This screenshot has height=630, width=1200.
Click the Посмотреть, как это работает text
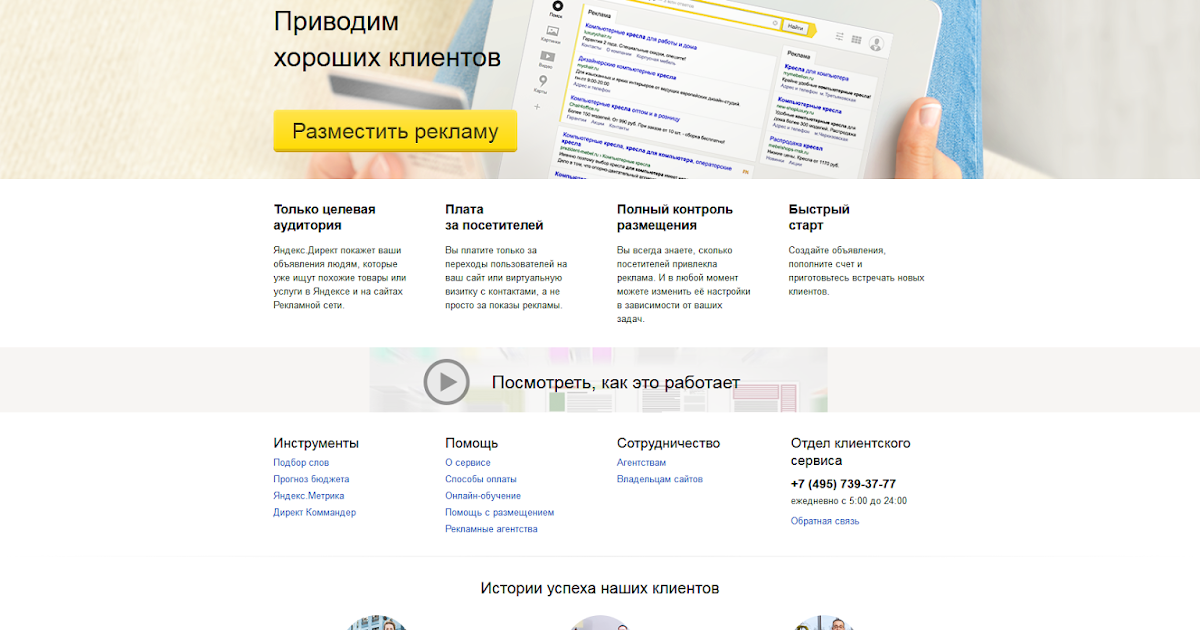click(616, 382)
